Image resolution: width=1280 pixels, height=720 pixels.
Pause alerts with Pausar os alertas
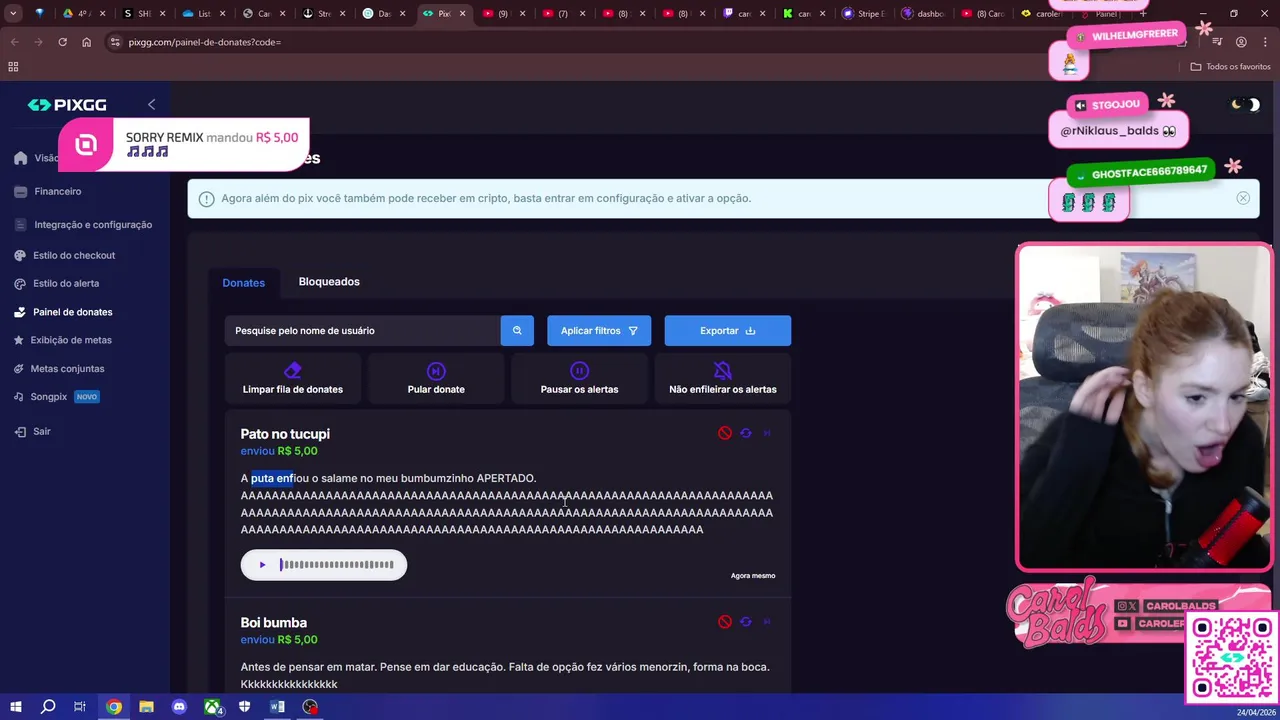[x=579, y=379]
